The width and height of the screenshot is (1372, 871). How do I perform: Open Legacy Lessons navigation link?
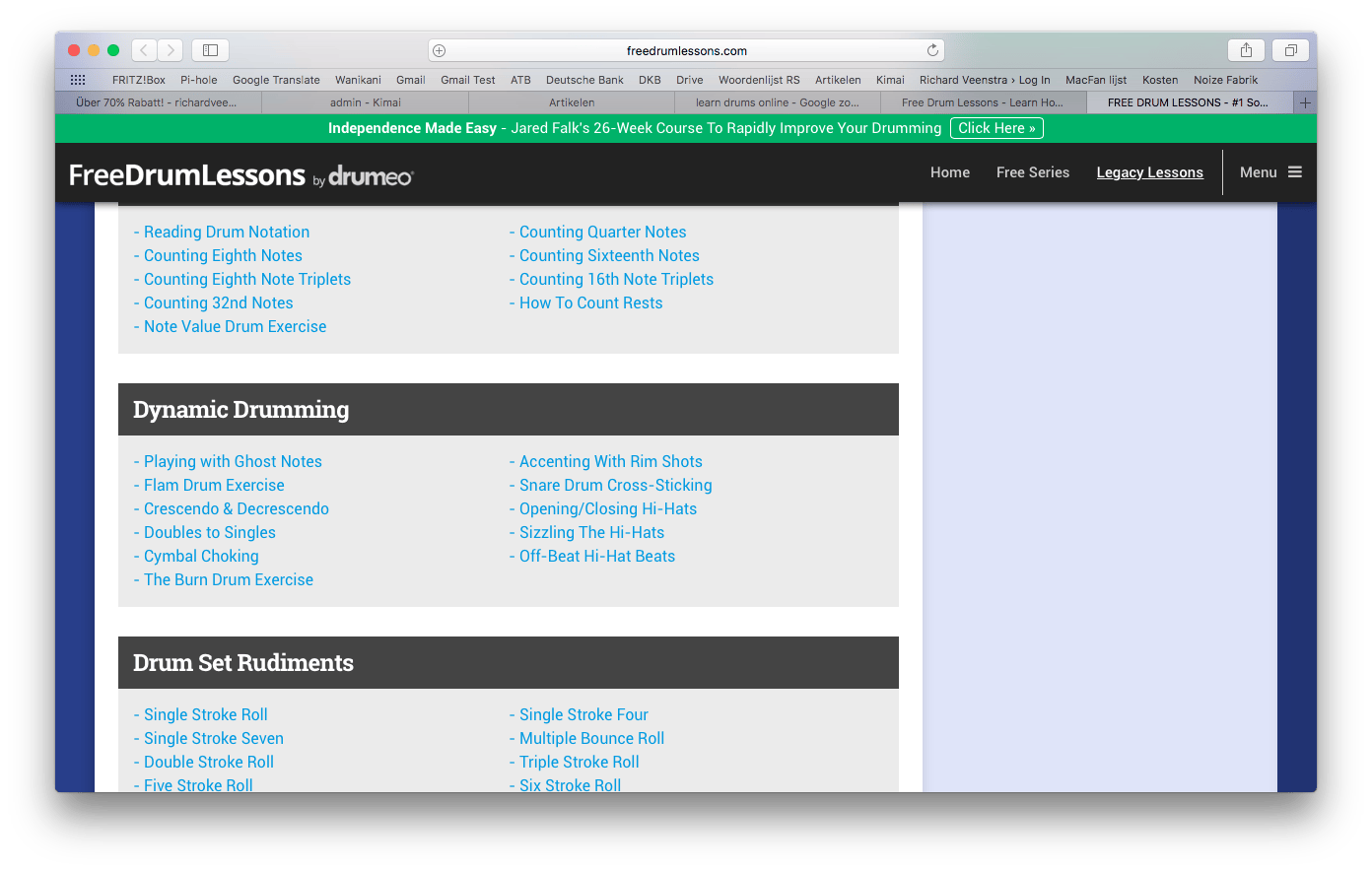click(1150, 172)
